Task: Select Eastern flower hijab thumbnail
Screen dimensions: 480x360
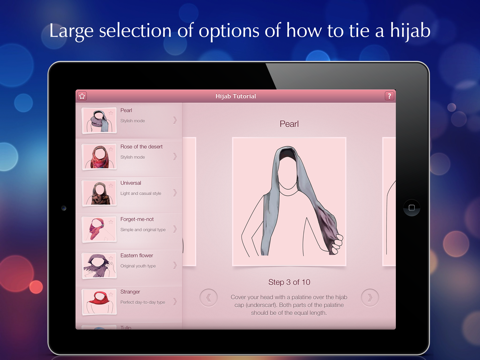Action: [x=99, y=266]
